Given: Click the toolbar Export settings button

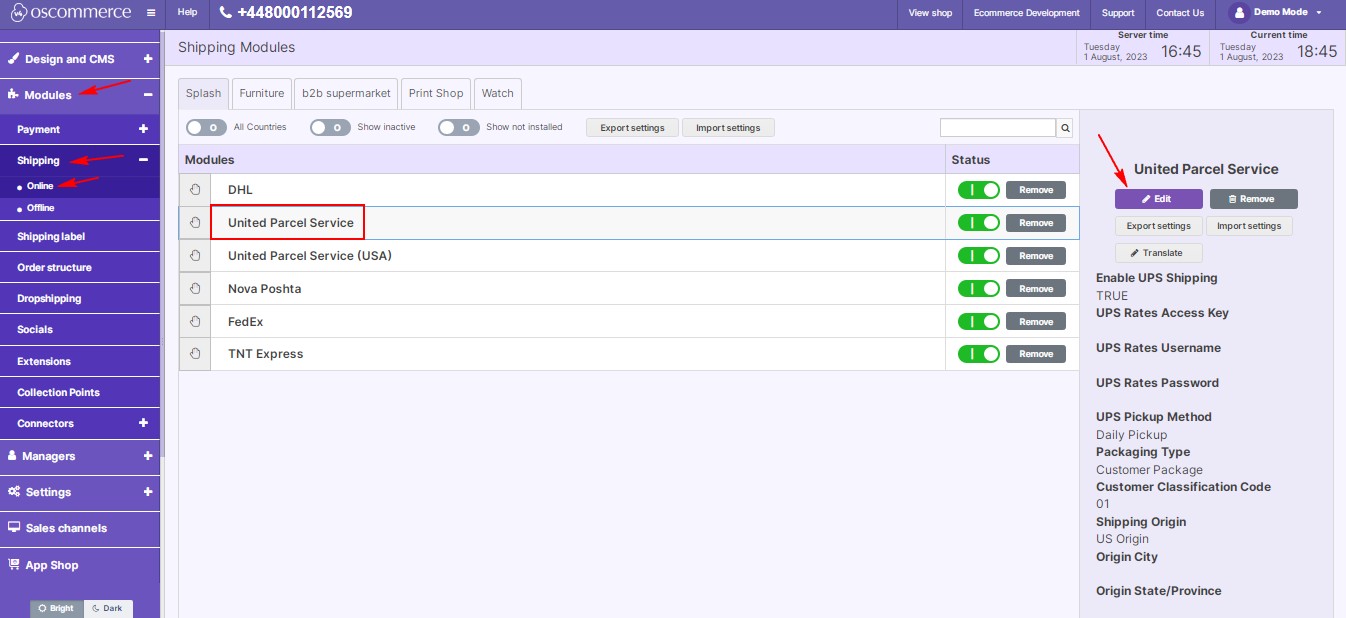Looking at the screenshot, I should [632, 128].
